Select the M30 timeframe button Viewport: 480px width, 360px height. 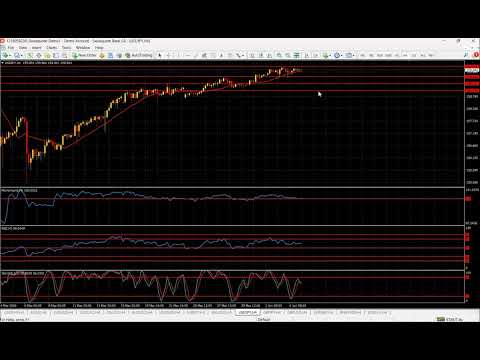pos(388,55)
